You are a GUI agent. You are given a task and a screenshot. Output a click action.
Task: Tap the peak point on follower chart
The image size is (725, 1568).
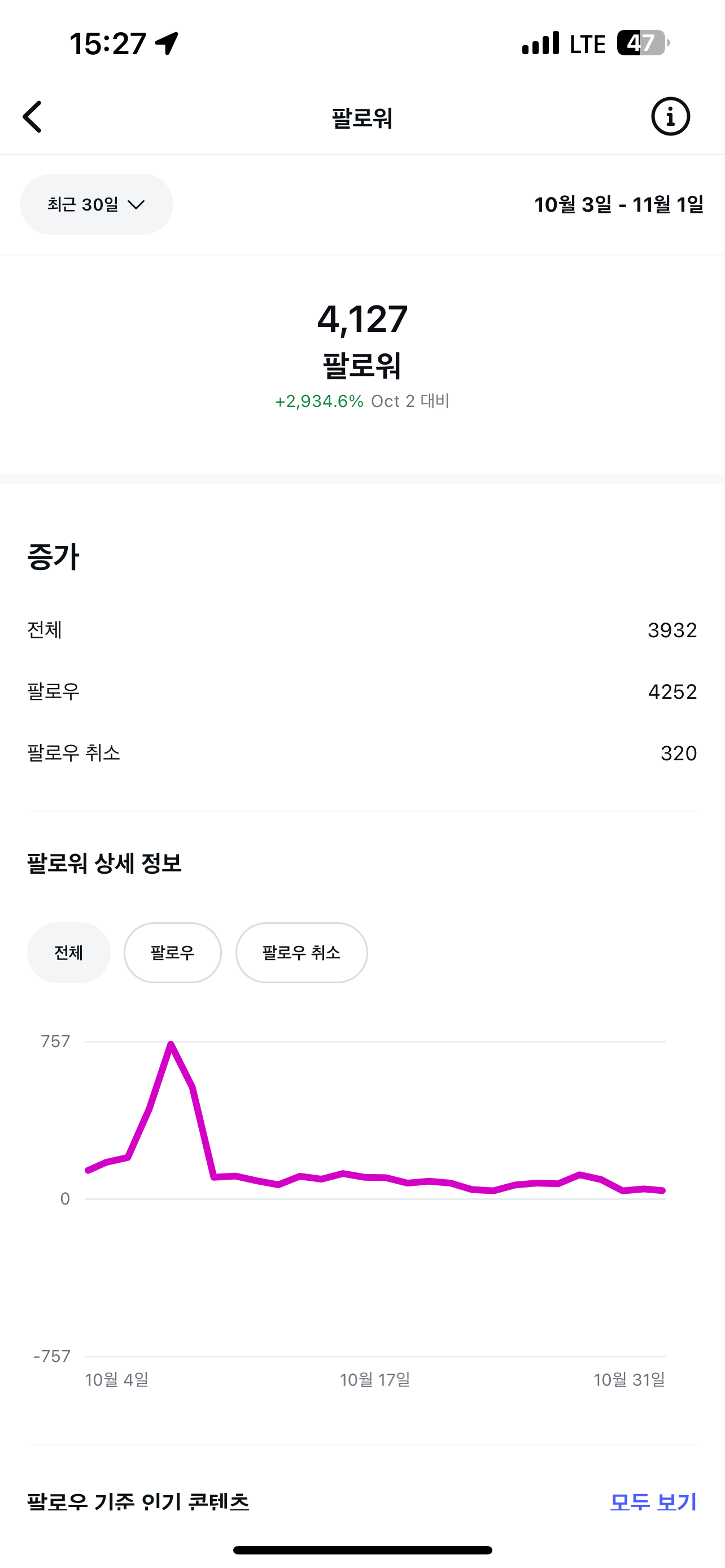171,1045
